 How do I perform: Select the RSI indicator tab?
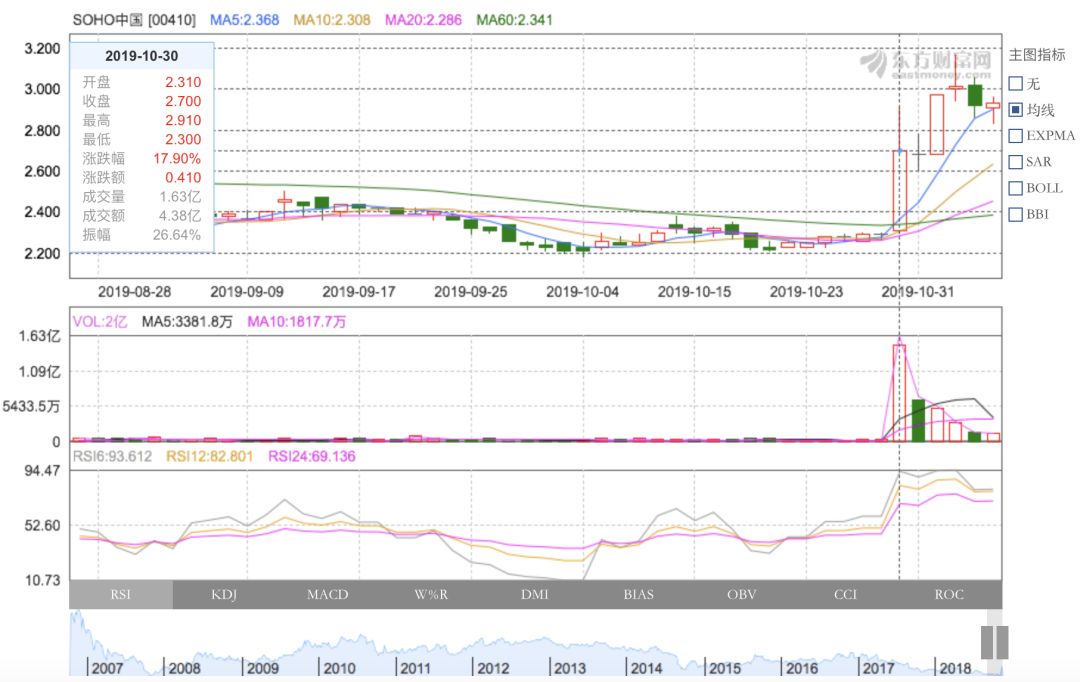(x=121, y=595)
